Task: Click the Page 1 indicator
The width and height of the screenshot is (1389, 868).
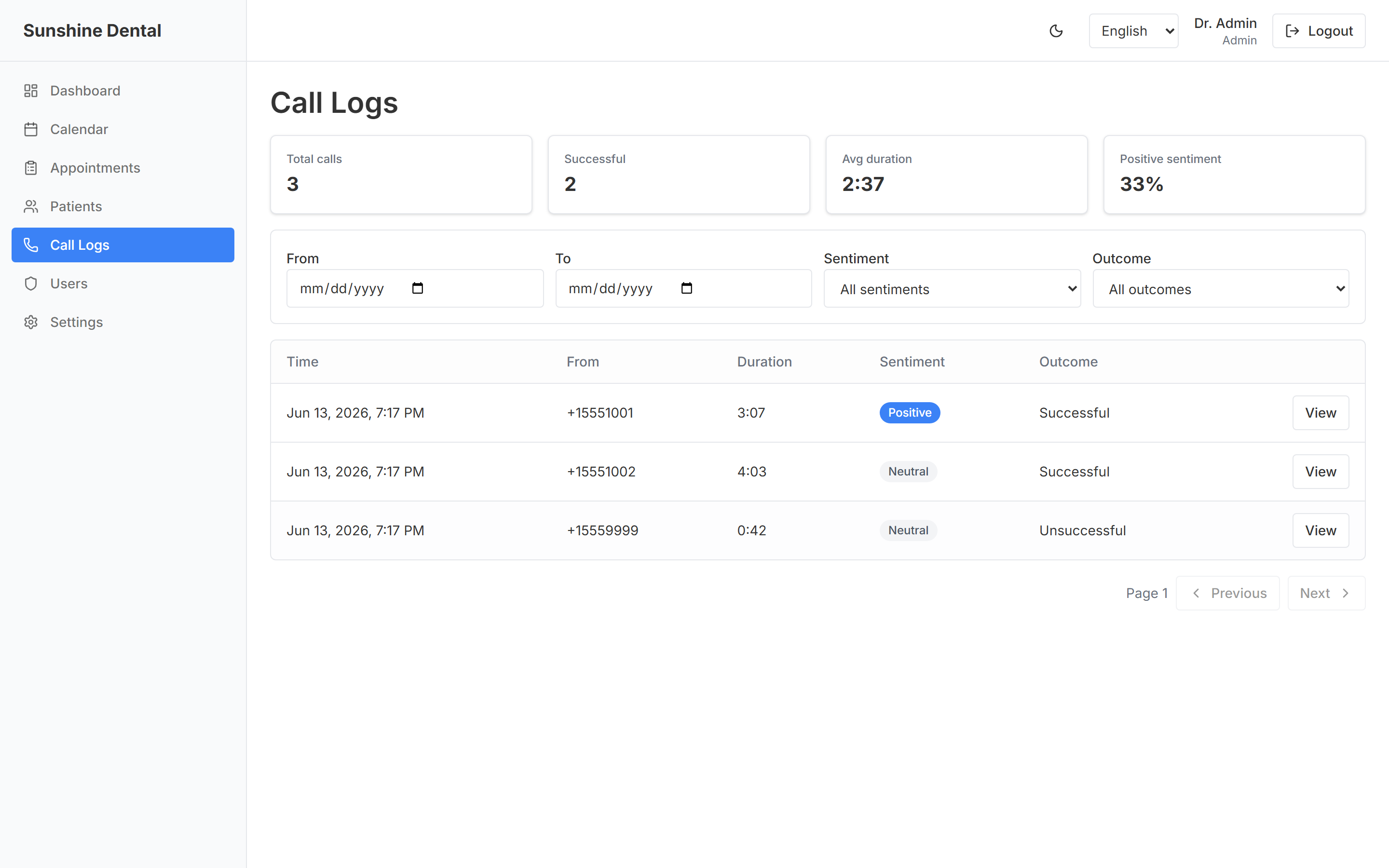Action: 1147,593
